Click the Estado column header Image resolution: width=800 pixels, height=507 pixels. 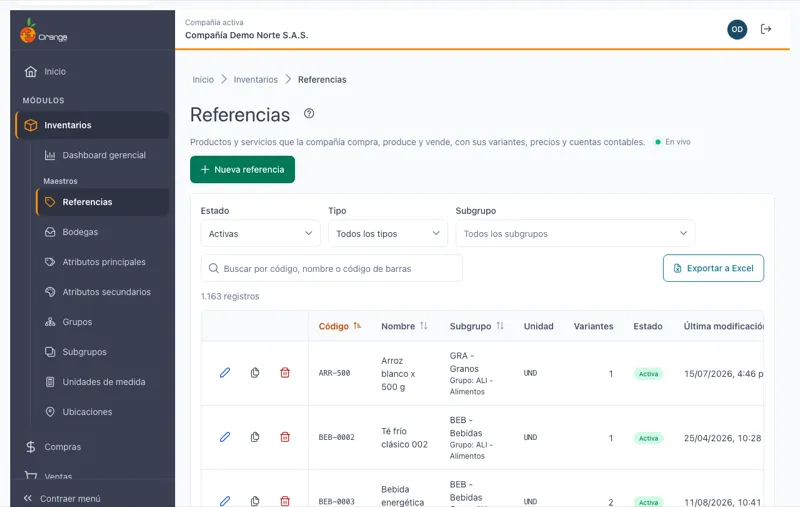pos(648,326)
